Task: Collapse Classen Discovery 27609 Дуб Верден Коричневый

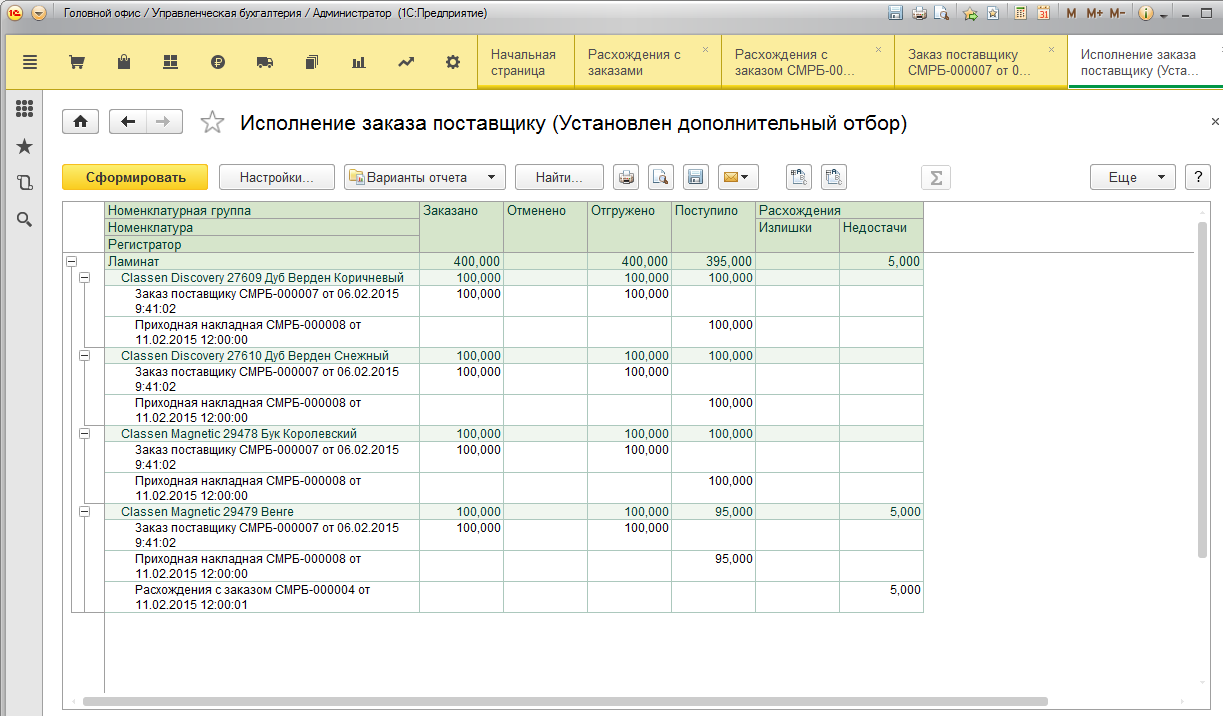Action: (85, 277)
